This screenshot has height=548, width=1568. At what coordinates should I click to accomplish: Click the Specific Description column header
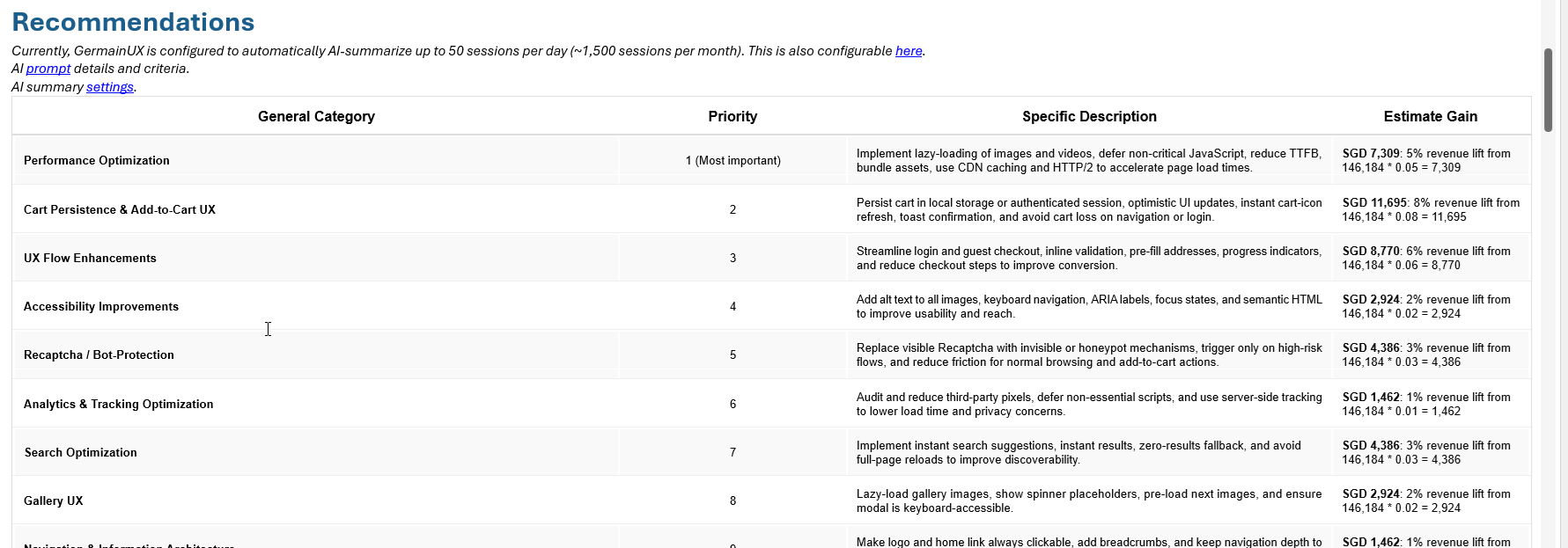(1089, 116)
